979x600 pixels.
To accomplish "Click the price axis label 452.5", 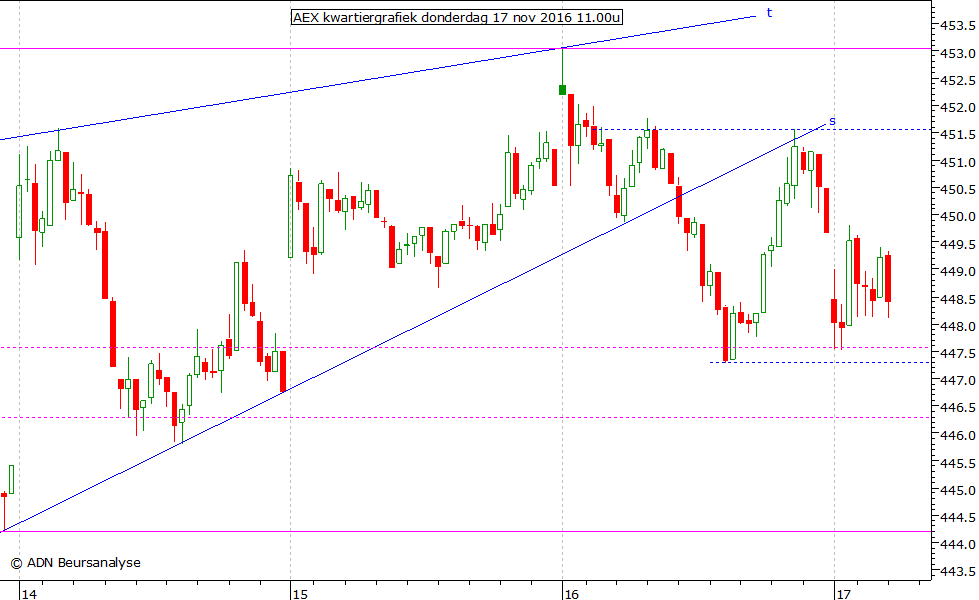I will [x=958, y=81].
